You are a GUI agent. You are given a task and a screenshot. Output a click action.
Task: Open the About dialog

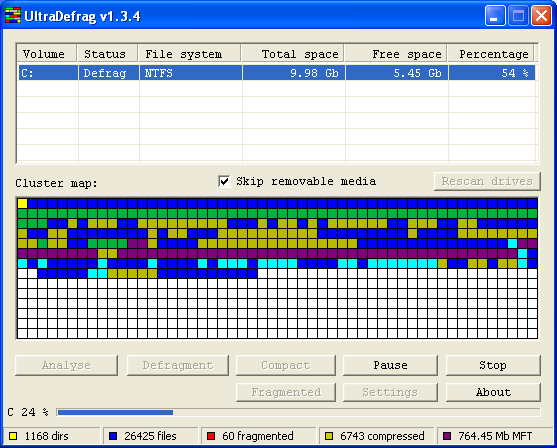tap(493, 392)
